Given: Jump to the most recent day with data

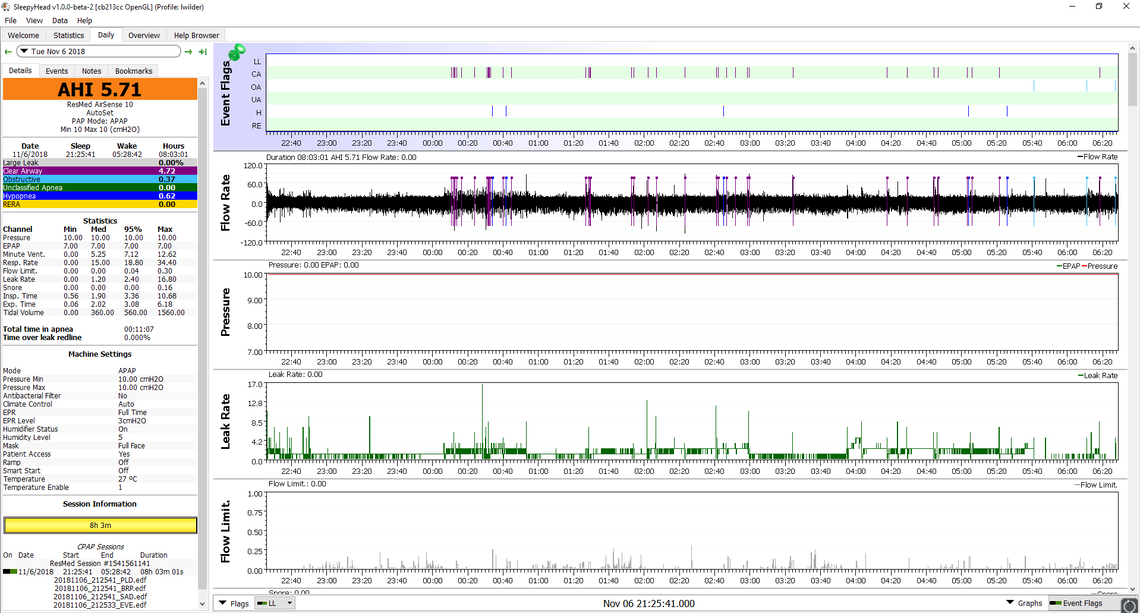Looking at the screenshot, I should tap(203, 51).
